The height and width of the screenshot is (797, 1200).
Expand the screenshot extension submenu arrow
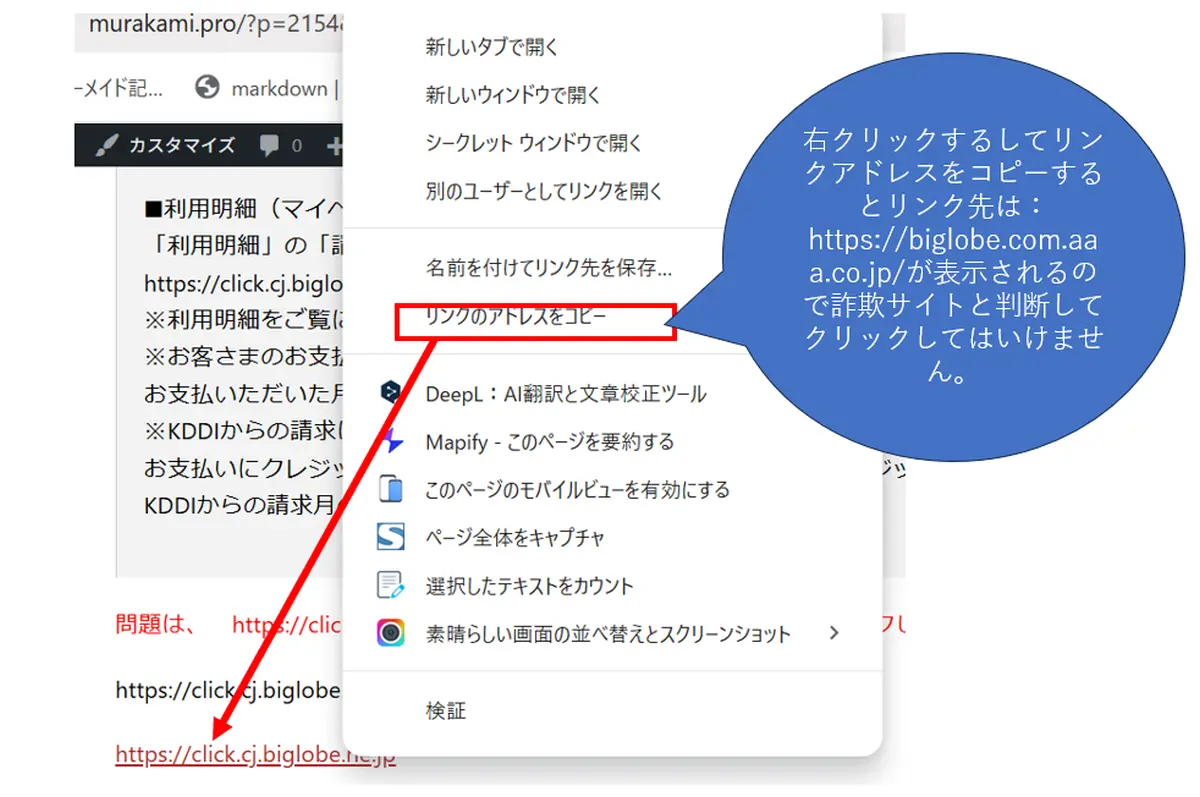[833, 633]
